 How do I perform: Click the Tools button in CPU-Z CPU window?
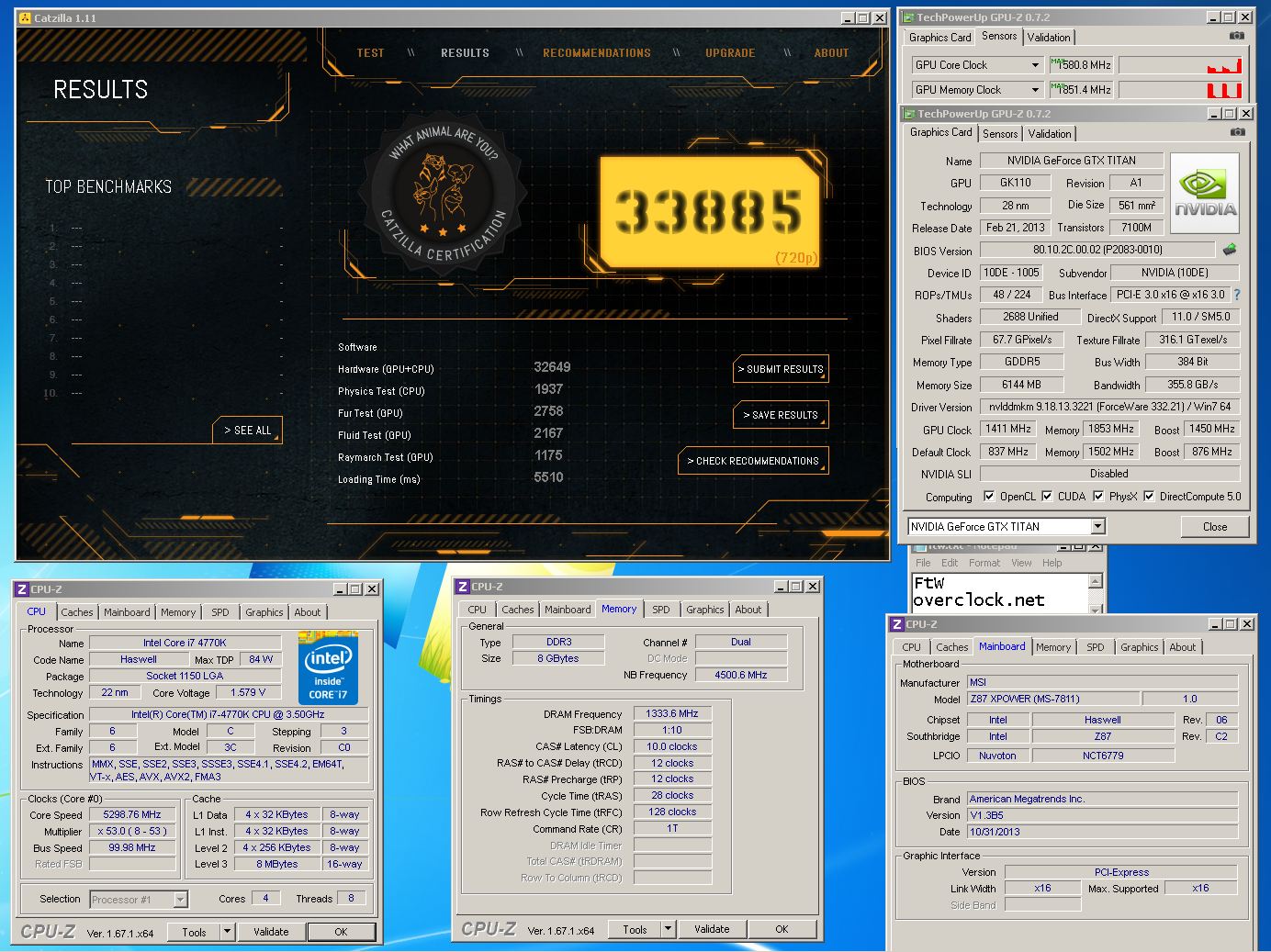194,932
